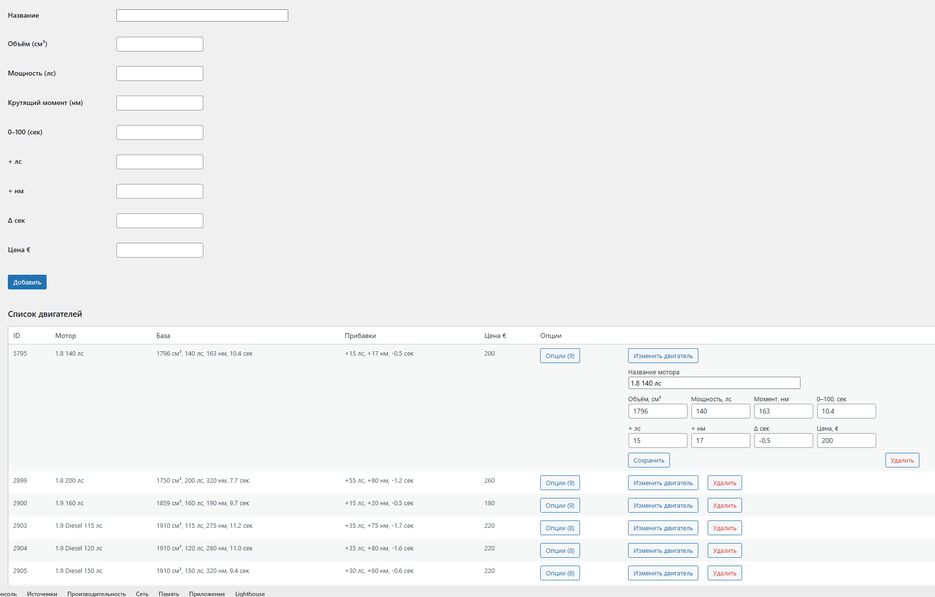Collapse Изменить двигатель for 1.8 140 лс
Viewport: 935px width, 597px height.
point(662,355)
